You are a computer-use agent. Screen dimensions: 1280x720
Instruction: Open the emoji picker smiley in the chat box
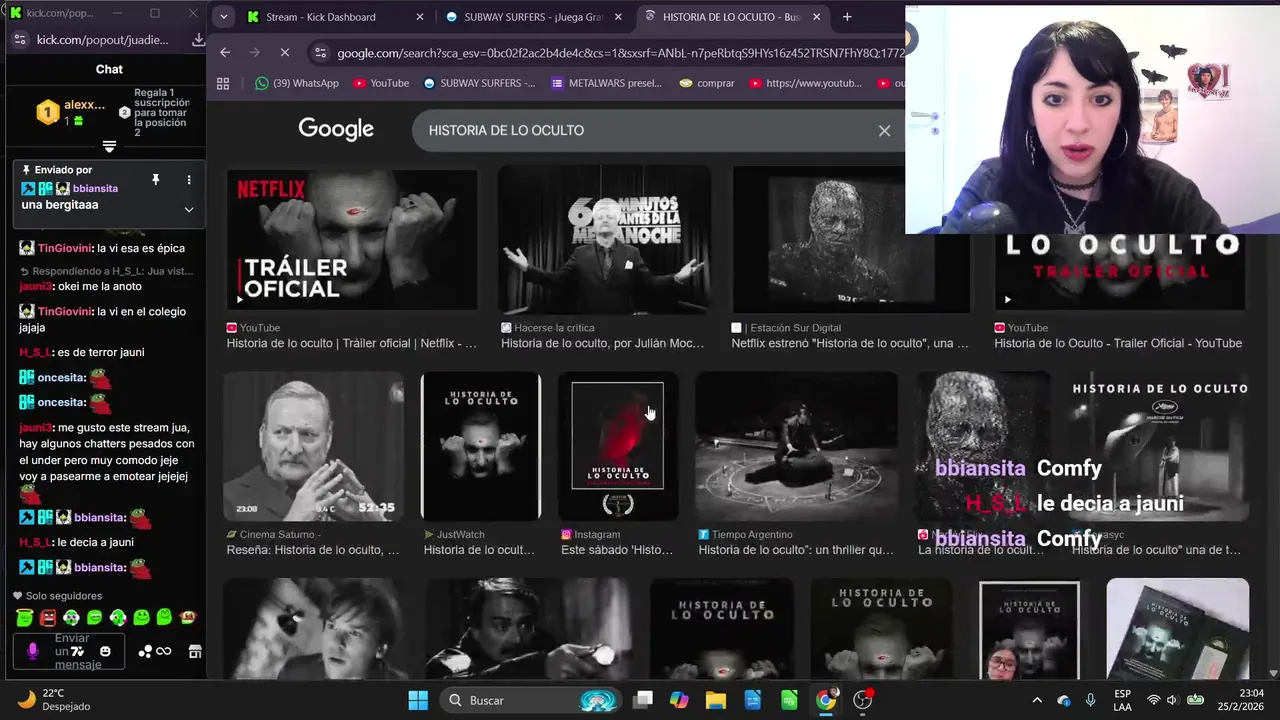click(x=105, y=651)
